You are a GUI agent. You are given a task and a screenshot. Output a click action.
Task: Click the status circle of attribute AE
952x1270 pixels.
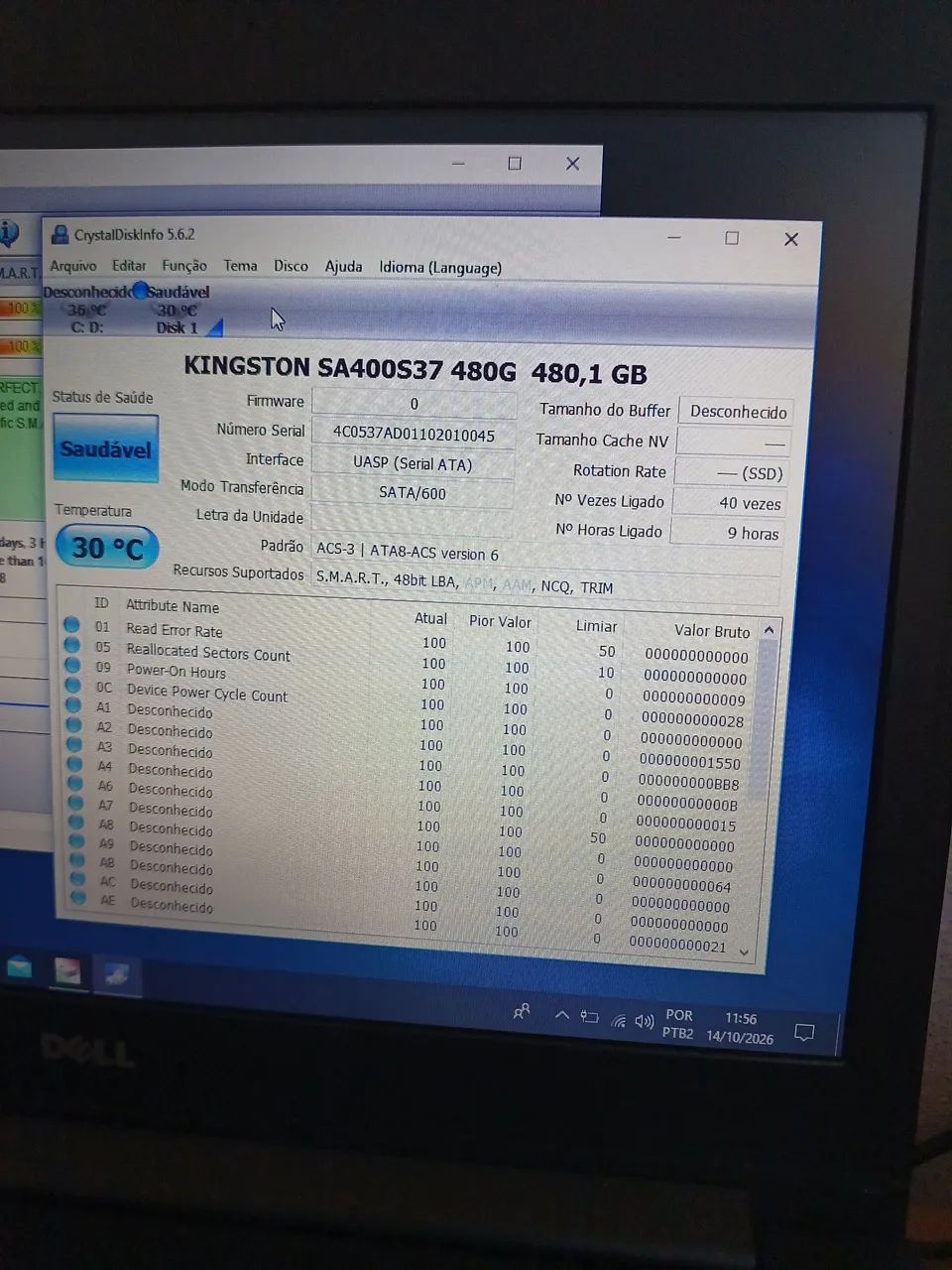click(x=79, y=898)
